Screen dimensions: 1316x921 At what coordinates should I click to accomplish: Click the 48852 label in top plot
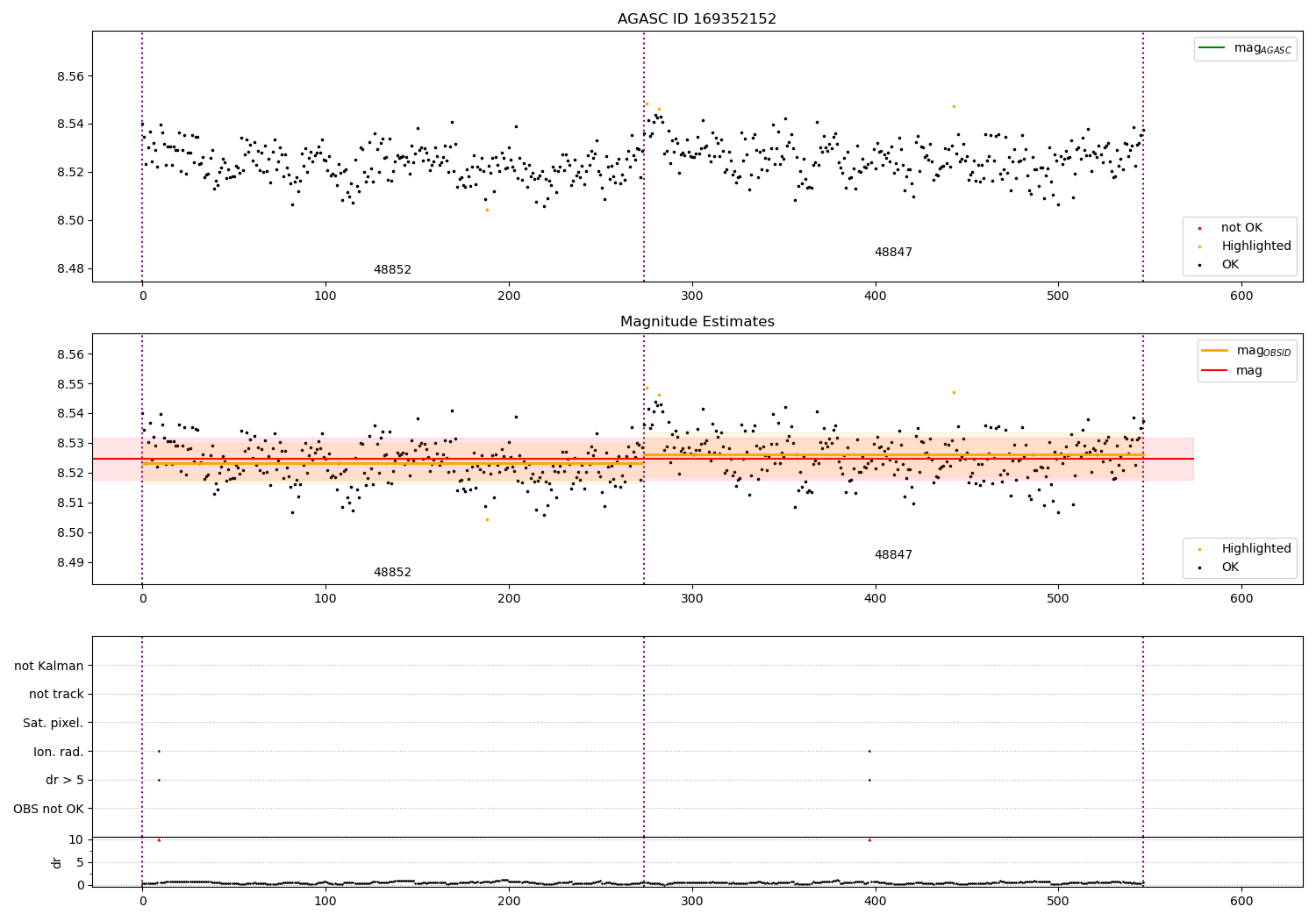[x=392, y=270]
